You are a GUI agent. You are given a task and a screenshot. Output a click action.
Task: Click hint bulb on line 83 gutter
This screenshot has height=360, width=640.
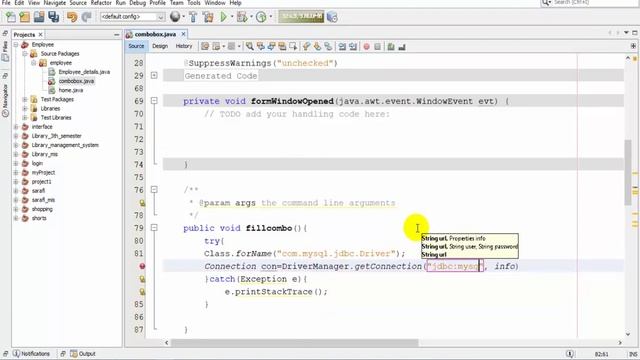coord(142,279)
